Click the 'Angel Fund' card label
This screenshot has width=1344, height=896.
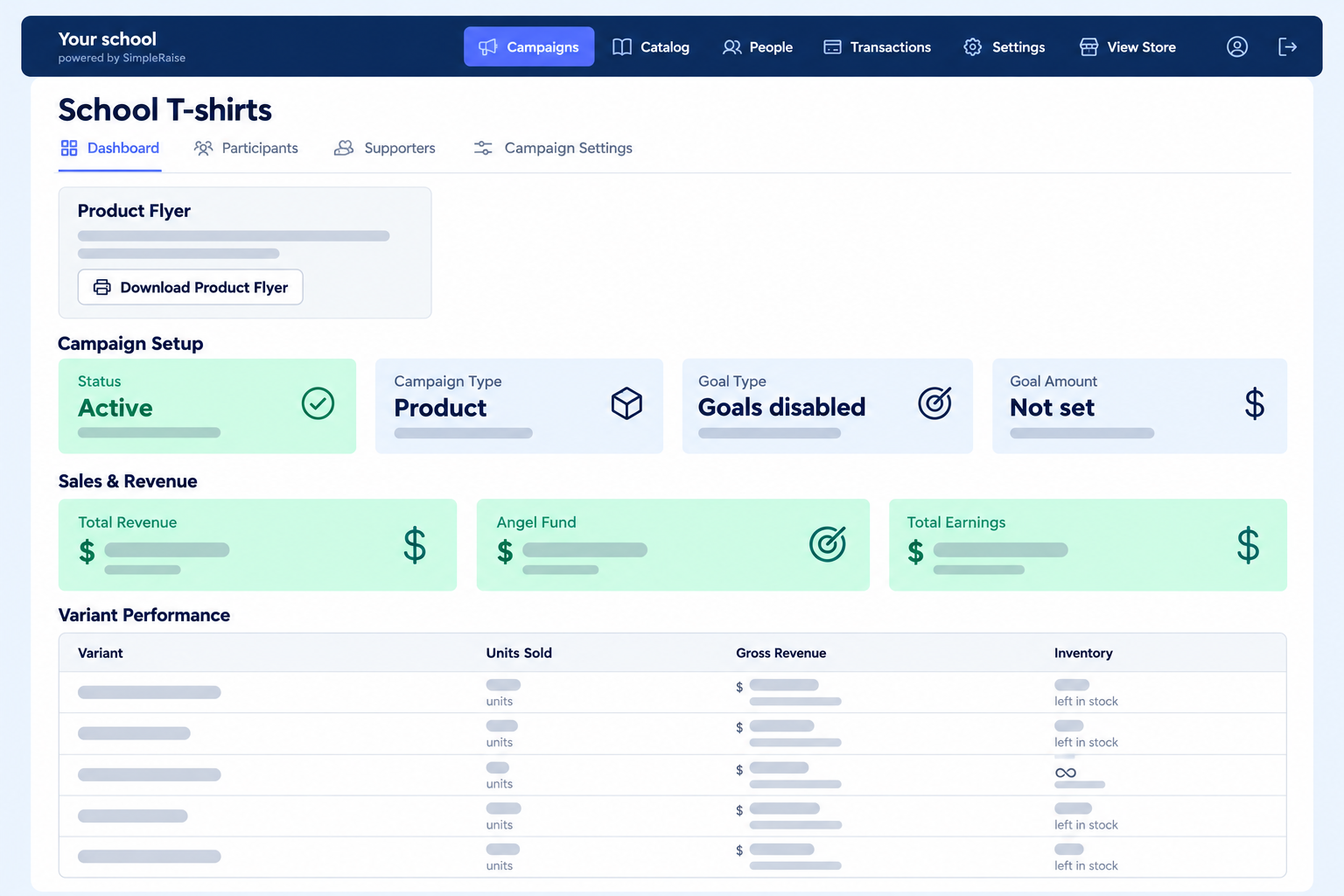pyautogui.click(x=536, y=522)
